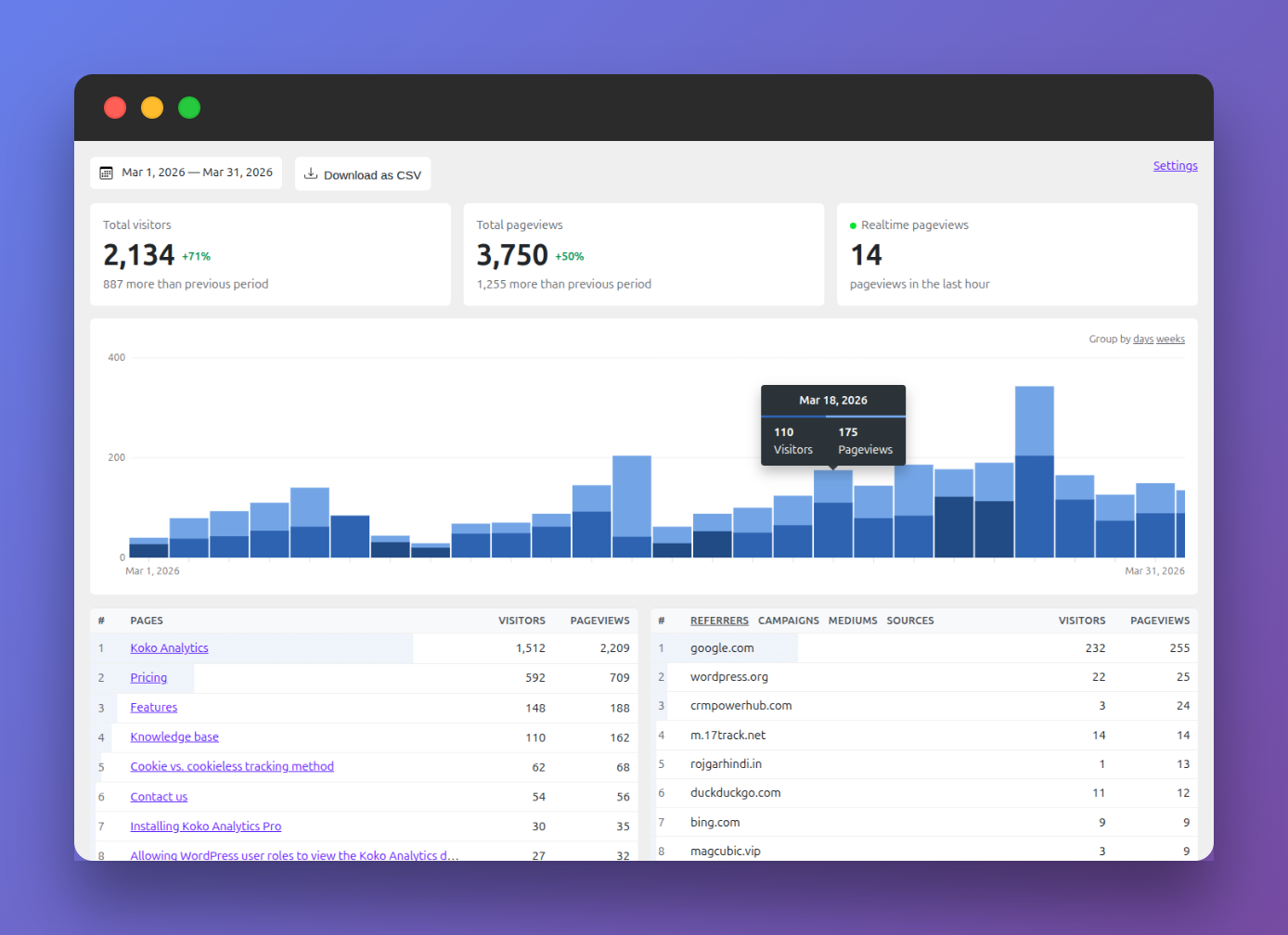Select the m.17track.net referrer row

tap(926, 736)
